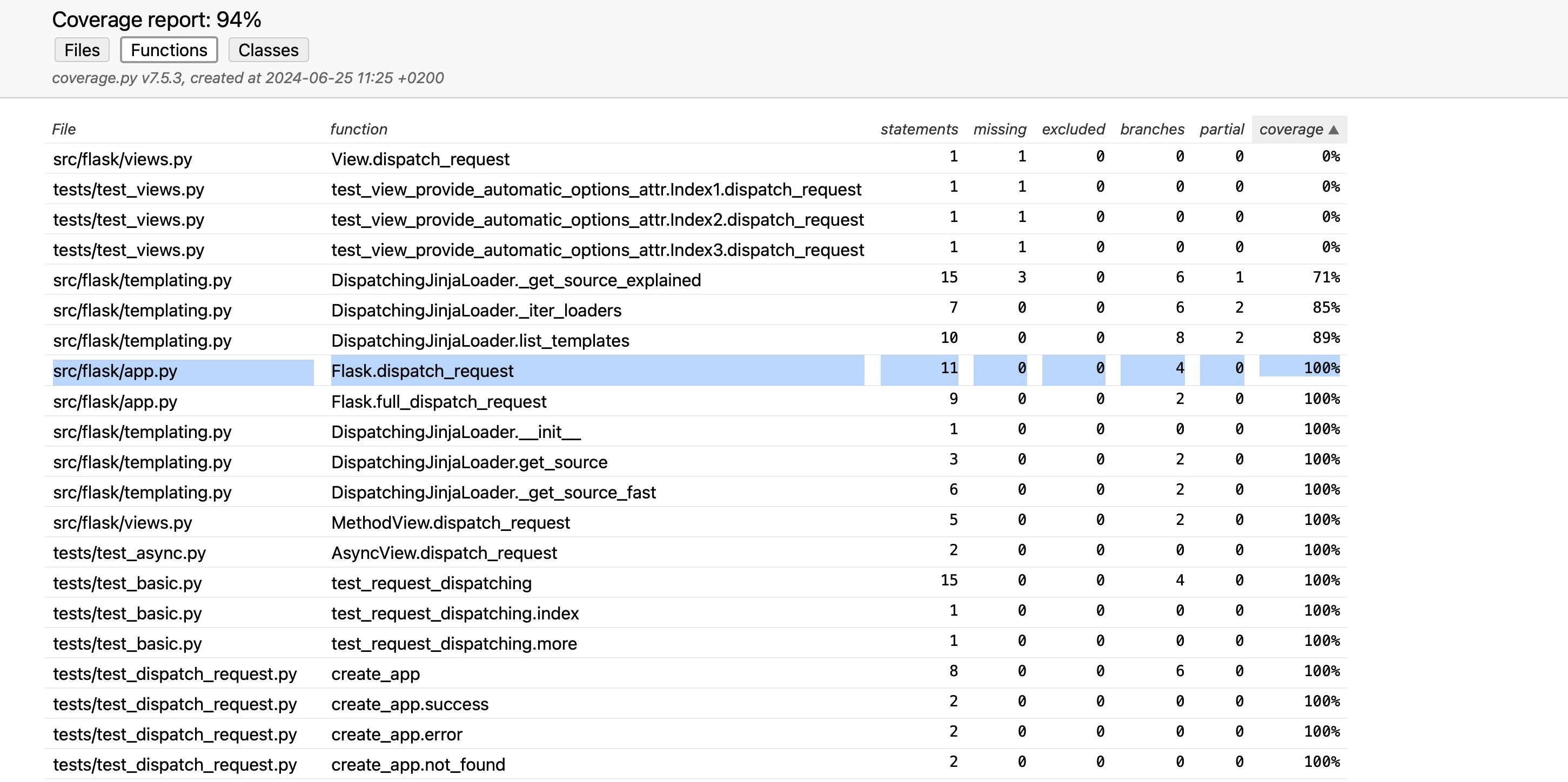
Task: Open the Flask.dispatch_request function link
Action: [x=423, y=370]
